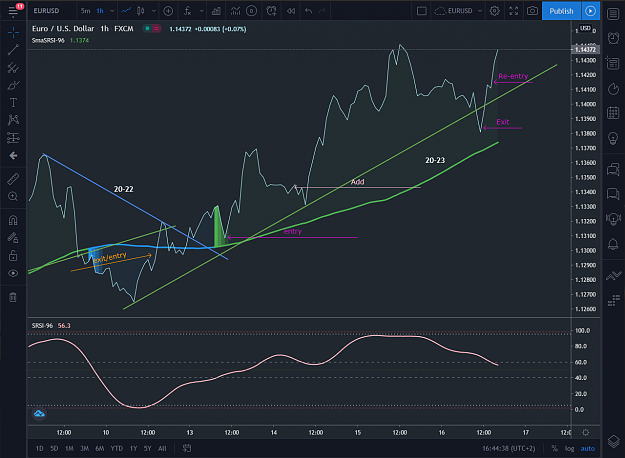This screenshot has width=625, height=458.
Task: Select the 1M date range
Action: (x=69, y=448)
